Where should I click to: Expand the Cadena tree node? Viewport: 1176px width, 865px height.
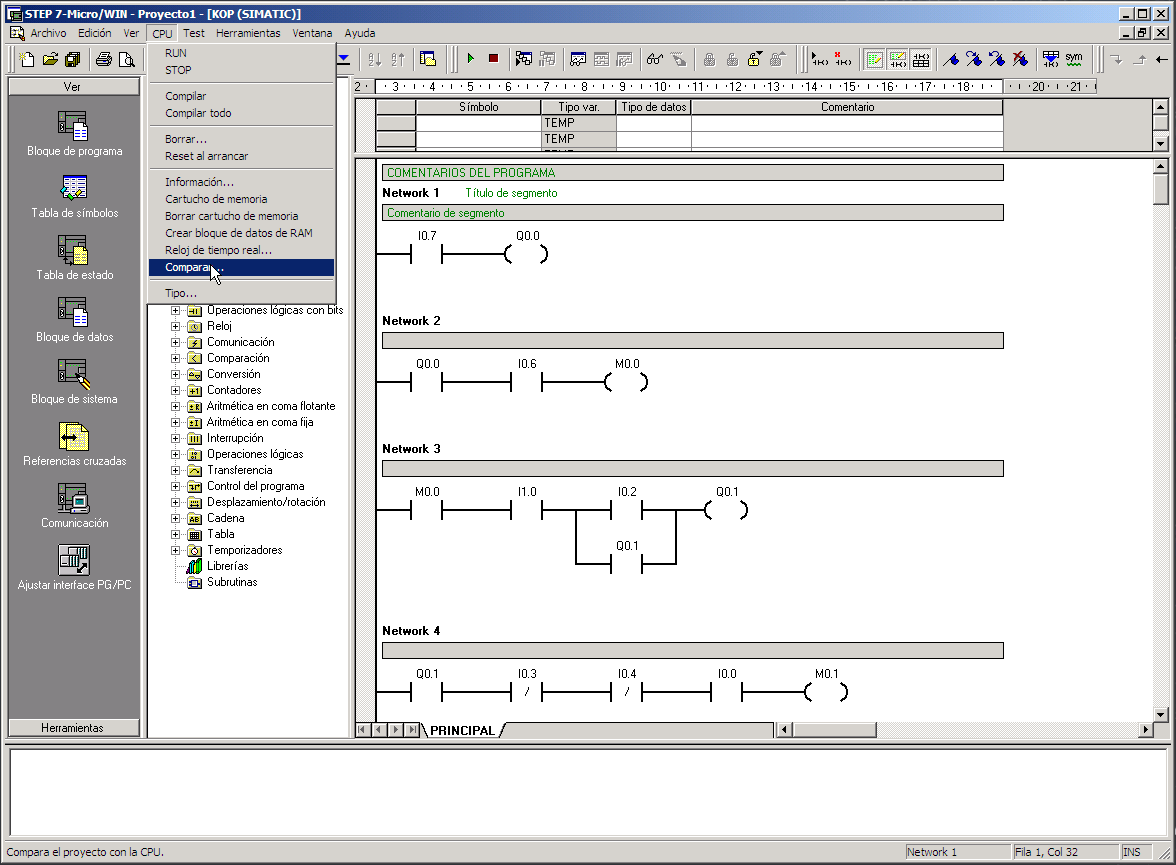176,518
